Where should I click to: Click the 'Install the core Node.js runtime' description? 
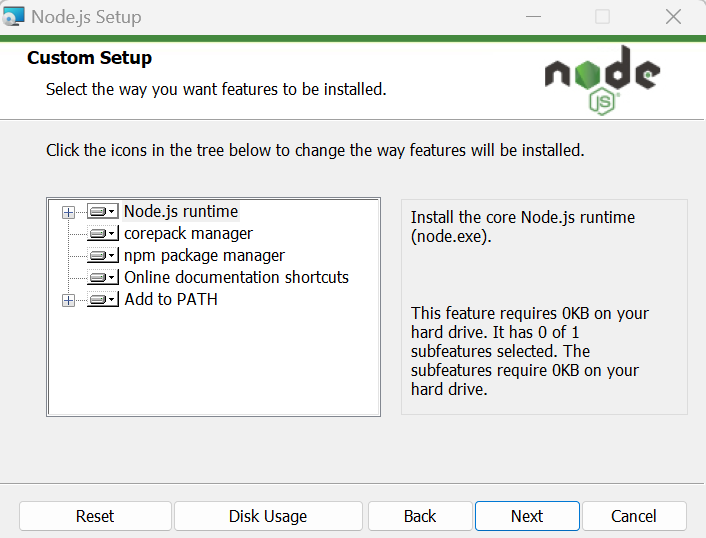[523, 226]
